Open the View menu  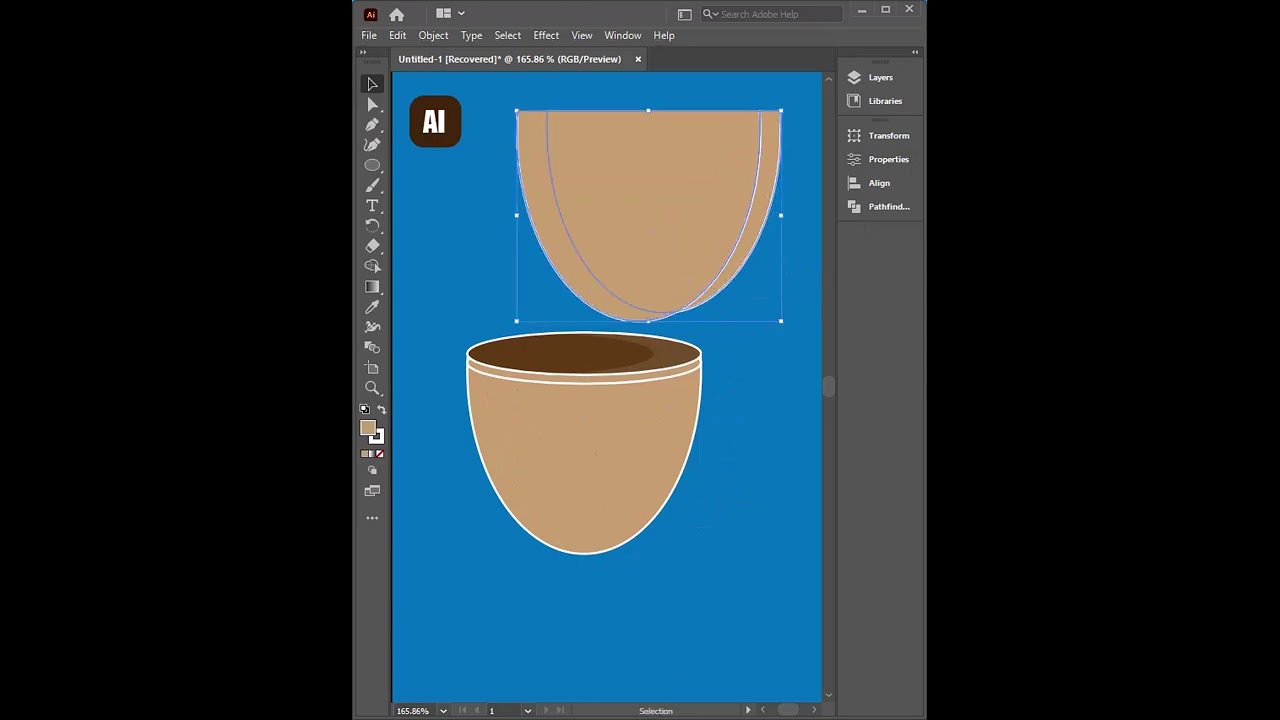pyautogui.click(x=581, y=35)
